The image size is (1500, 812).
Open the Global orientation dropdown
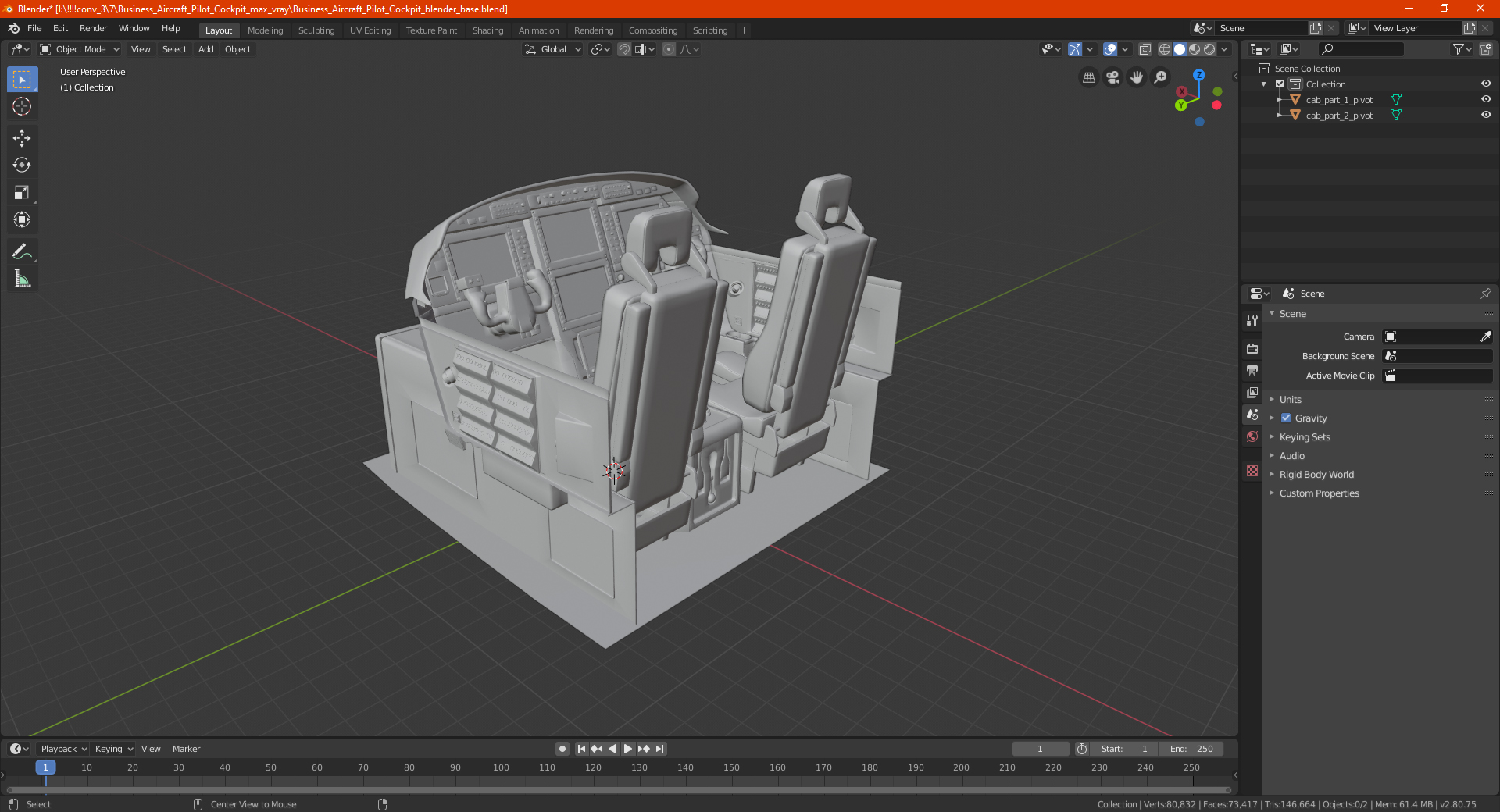(x=552, y=49)
